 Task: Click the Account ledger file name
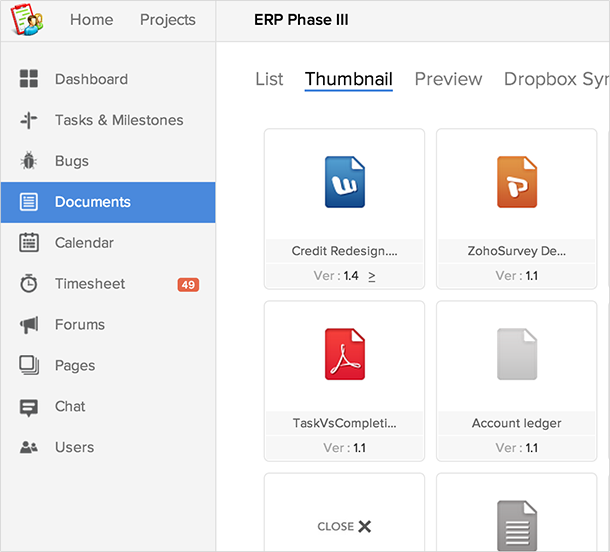pyautogui.click(x=517, y=423)
